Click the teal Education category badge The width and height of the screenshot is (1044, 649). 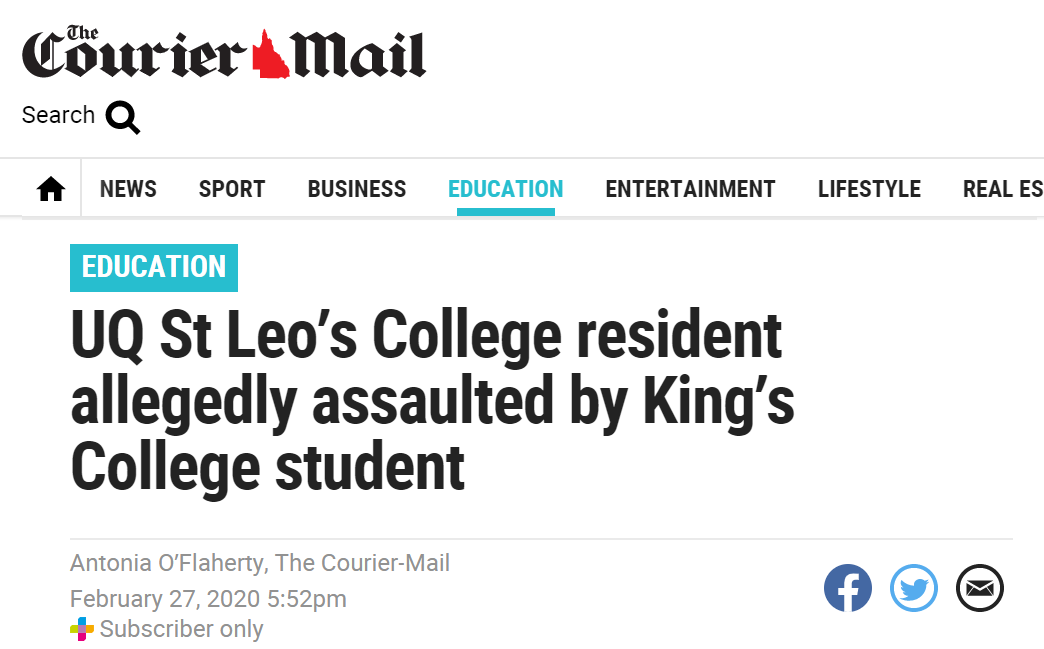point(154,268)
